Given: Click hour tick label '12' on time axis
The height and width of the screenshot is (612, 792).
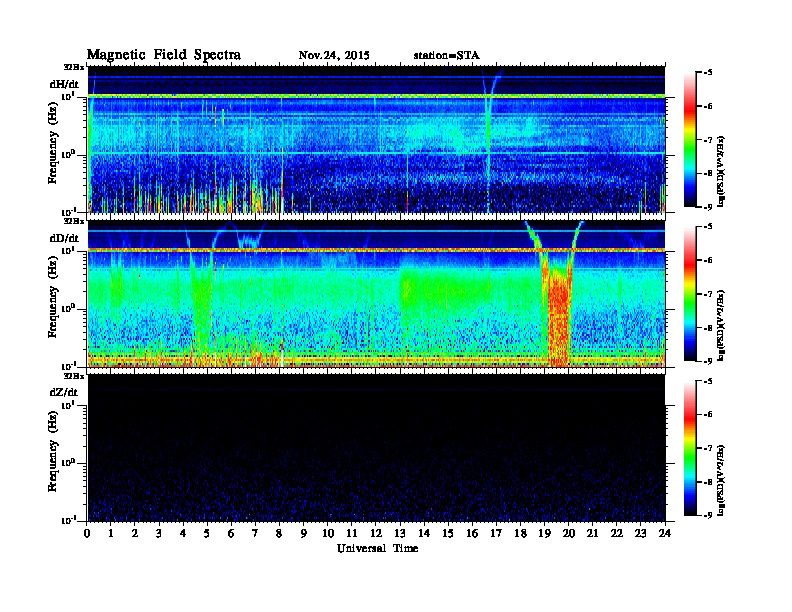Looking at the screenshot, I should 375,533.
